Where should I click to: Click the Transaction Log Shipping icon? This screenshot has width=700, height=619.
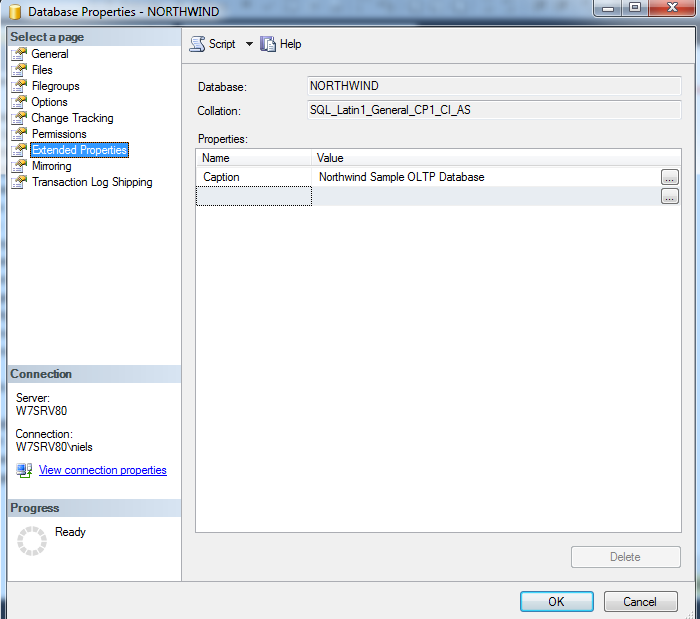[19, 182]
